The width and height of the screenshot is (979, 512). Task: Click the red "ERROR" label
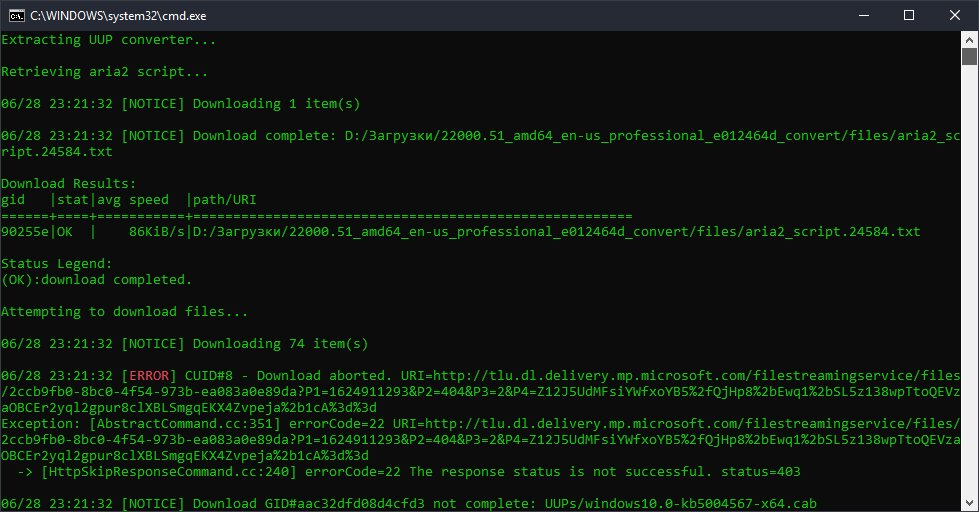149,375
